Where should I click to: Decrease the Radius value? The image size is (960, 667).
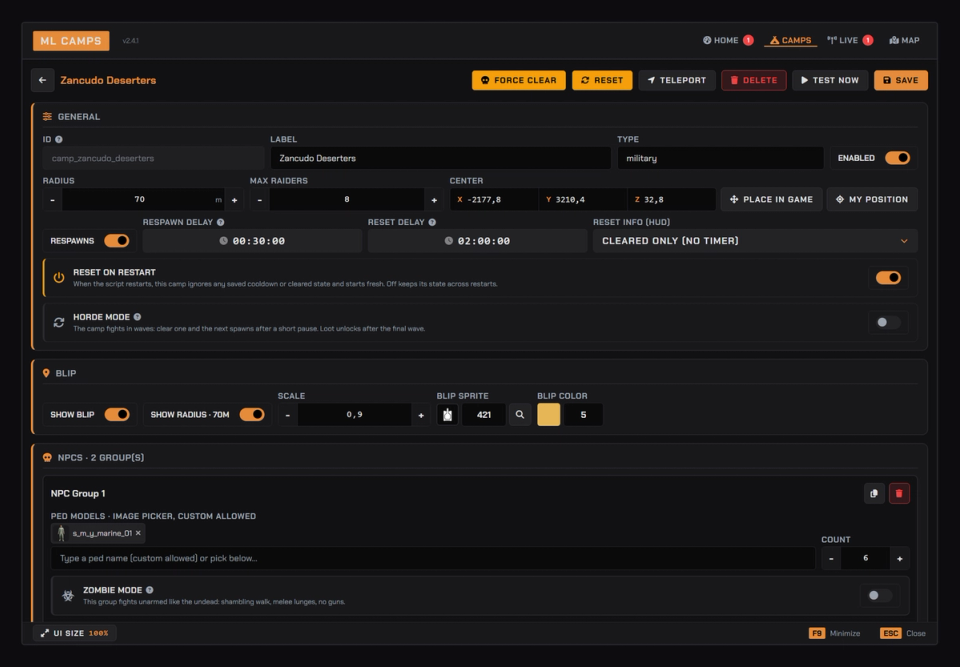pyautogui.click(x=53, y=200)
